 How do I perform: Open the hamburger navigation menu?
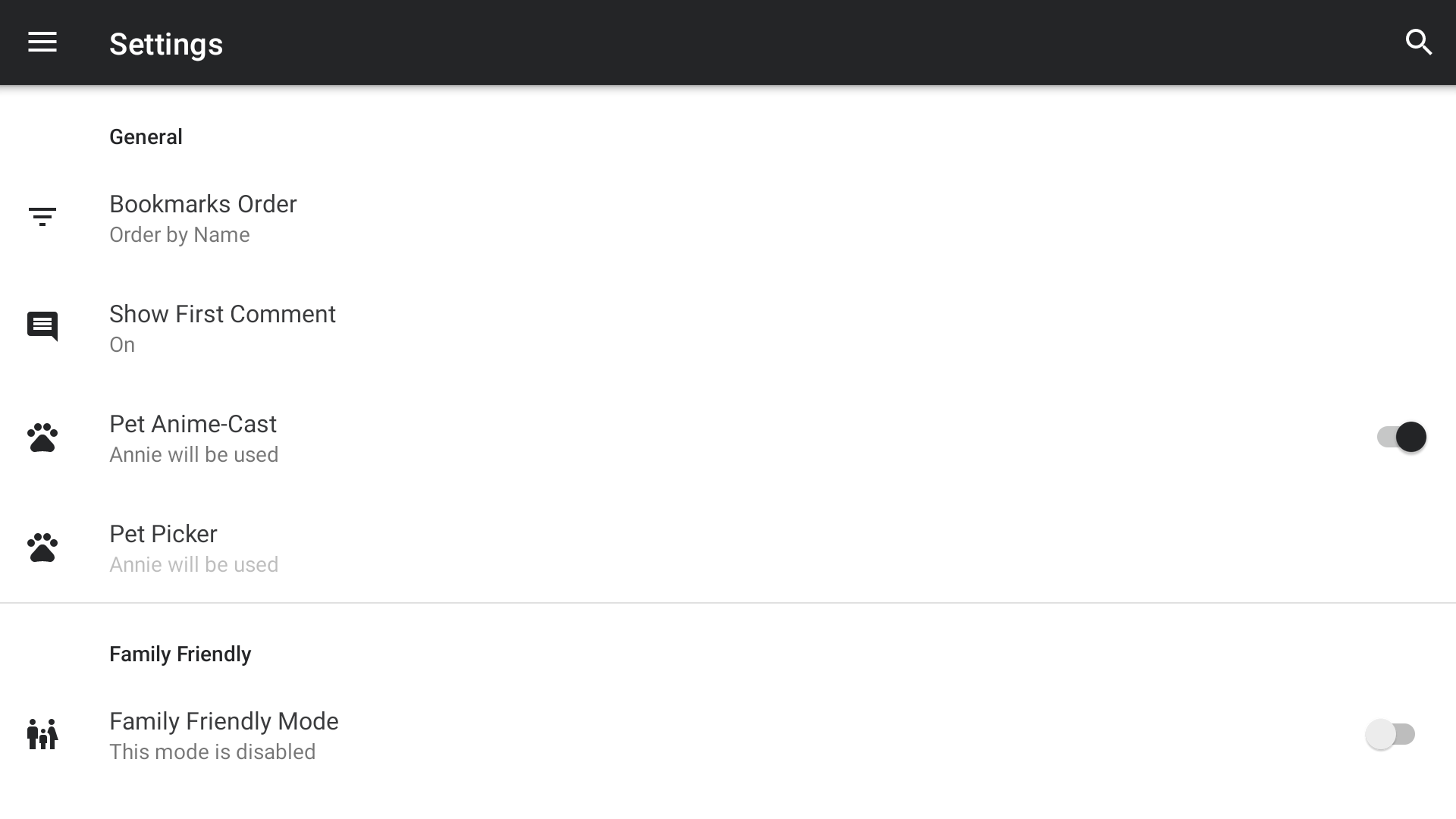(42, 42)
